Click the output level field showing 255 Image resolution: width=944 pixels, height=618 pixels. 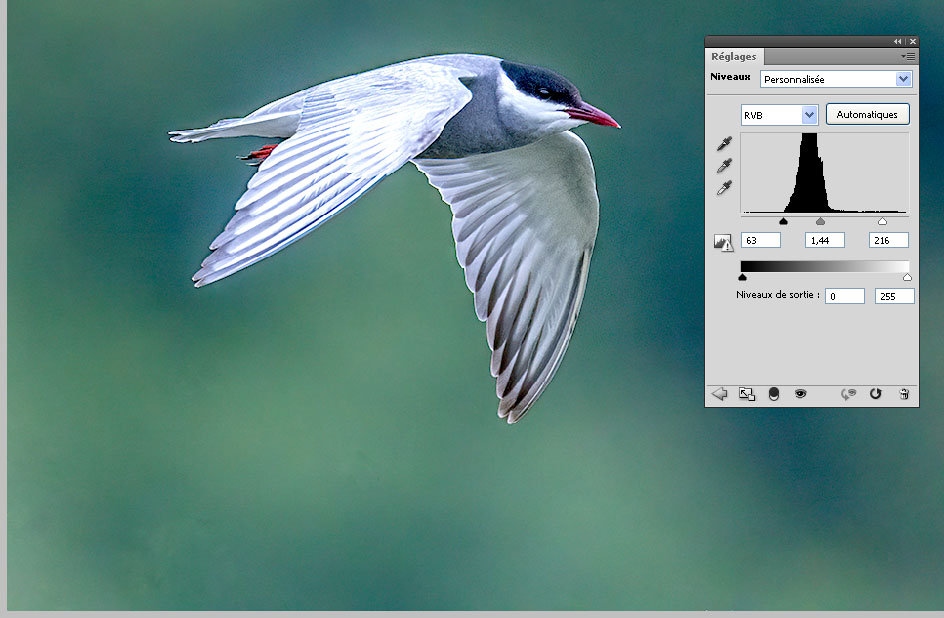(x=895, y=296)
